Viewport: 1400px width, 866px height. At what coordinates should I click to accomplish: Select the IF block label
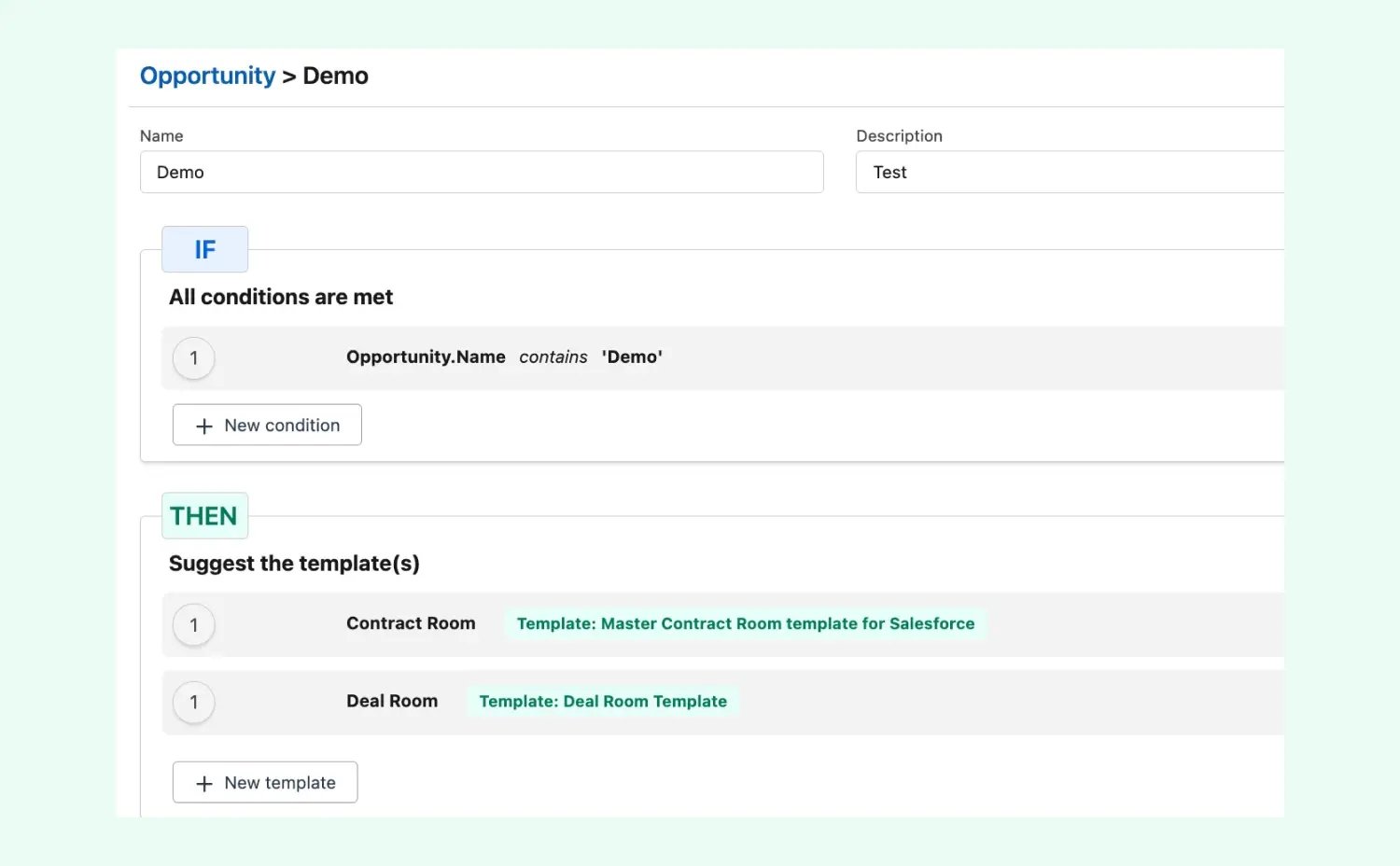pyautogui.click(x=204, y=249)
